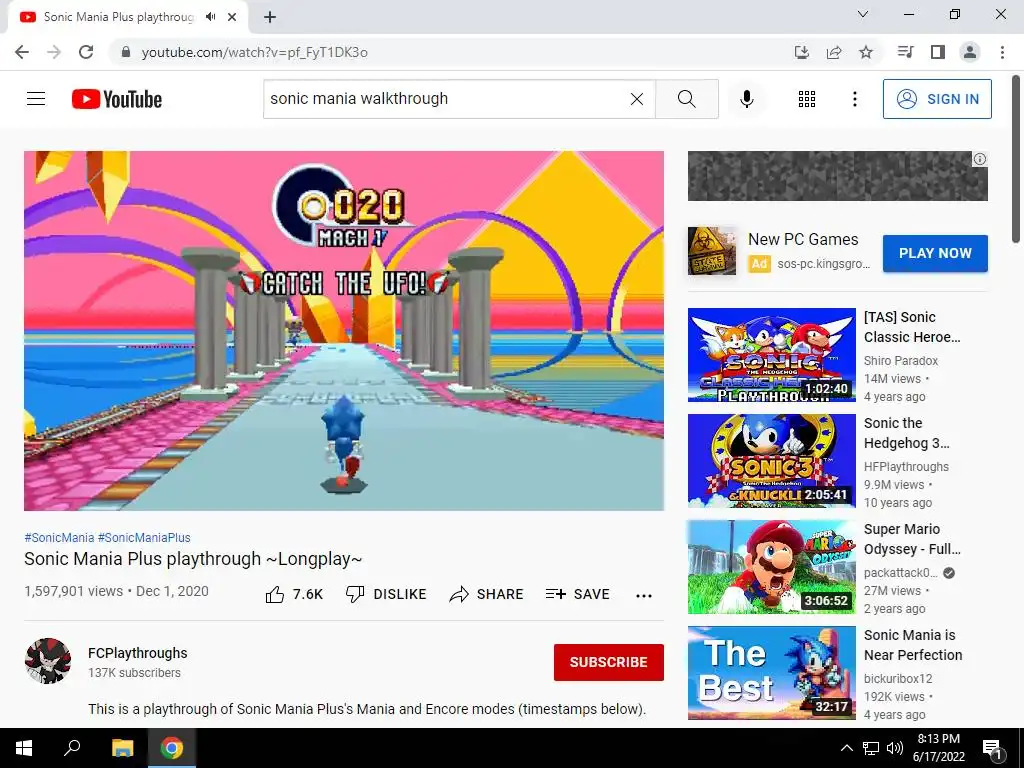
Task: Click the Sonic Mania is Near Perfection title
Action: (x=913, y=645)
